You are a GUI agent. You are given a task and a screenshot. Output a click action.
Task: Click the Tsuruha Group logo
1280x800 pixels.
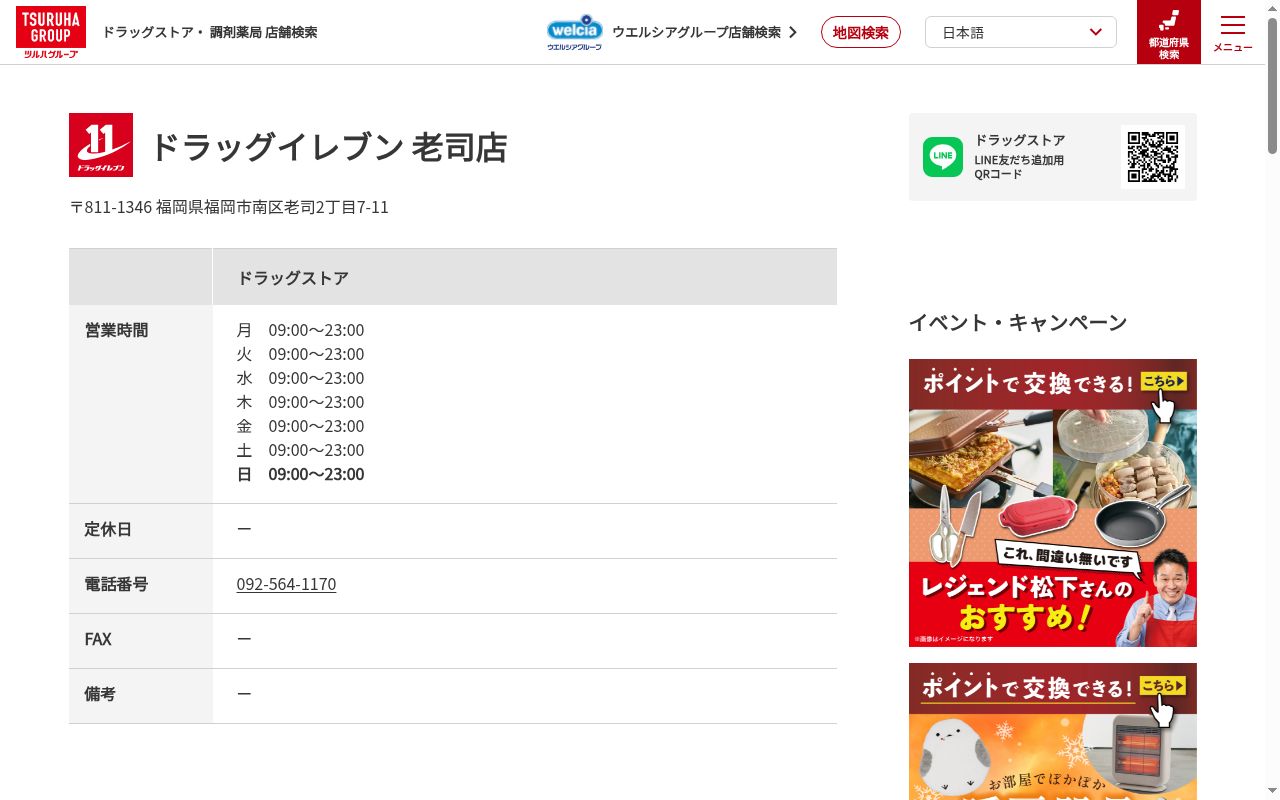[51, 32]
